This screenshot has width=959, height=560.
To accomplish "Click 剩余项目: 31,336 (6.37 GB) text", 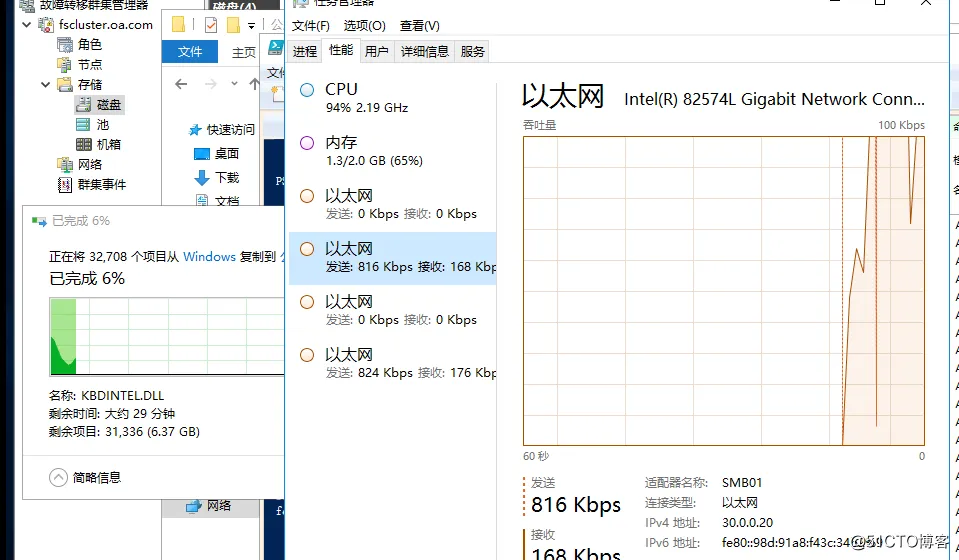I will 124,432.
